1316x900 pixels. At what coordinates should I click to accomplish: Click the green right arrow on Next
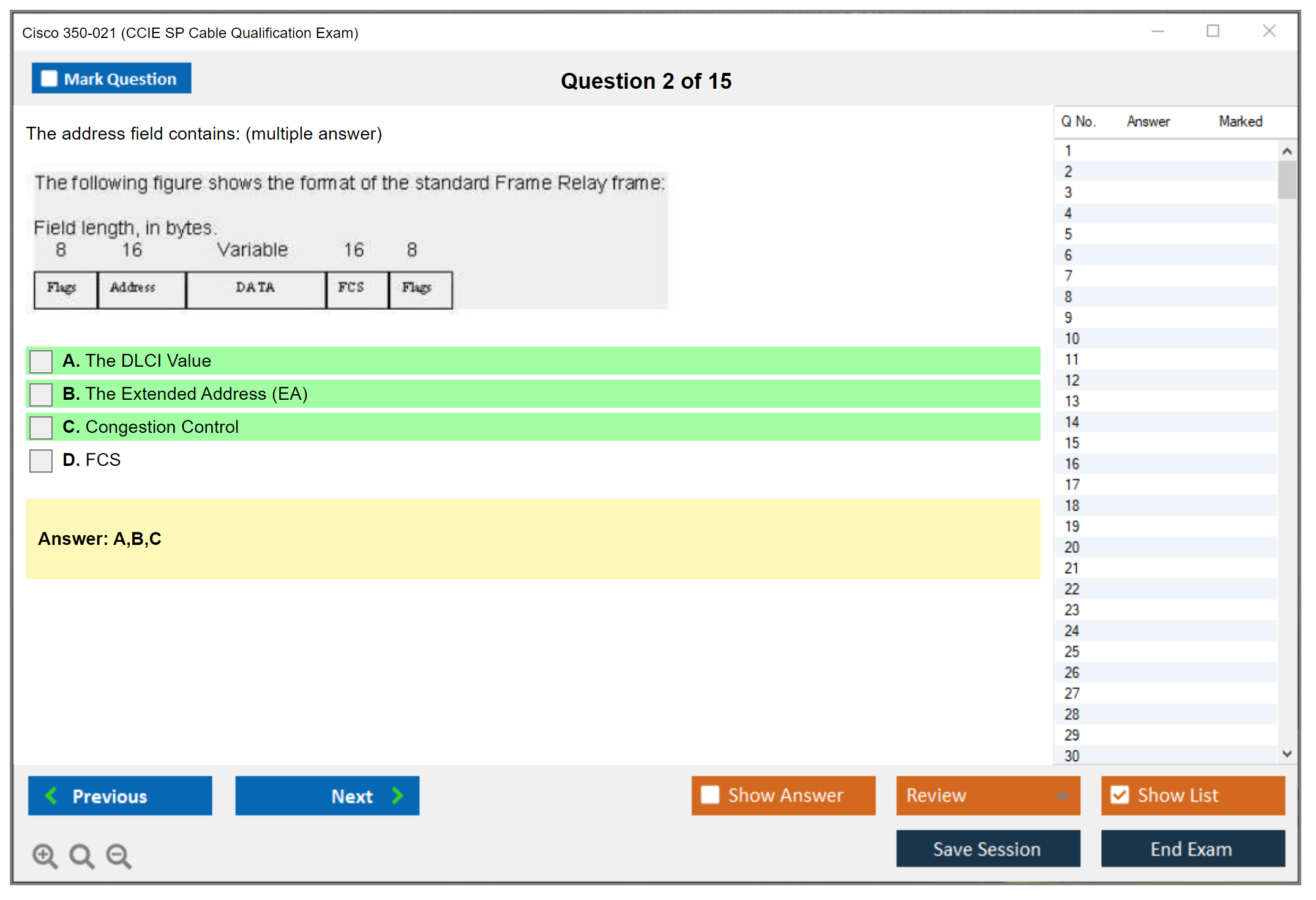click(398, 796)
